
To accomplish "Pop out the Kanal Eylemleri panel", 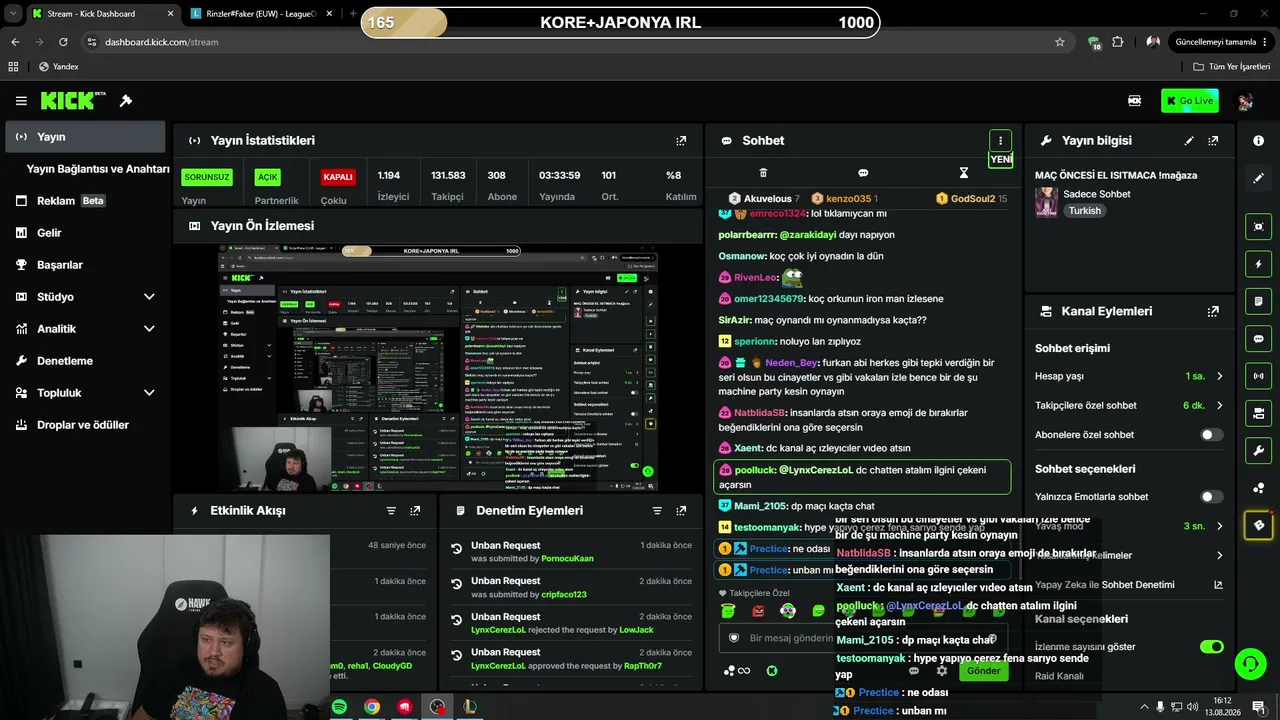I will 1213,311.
